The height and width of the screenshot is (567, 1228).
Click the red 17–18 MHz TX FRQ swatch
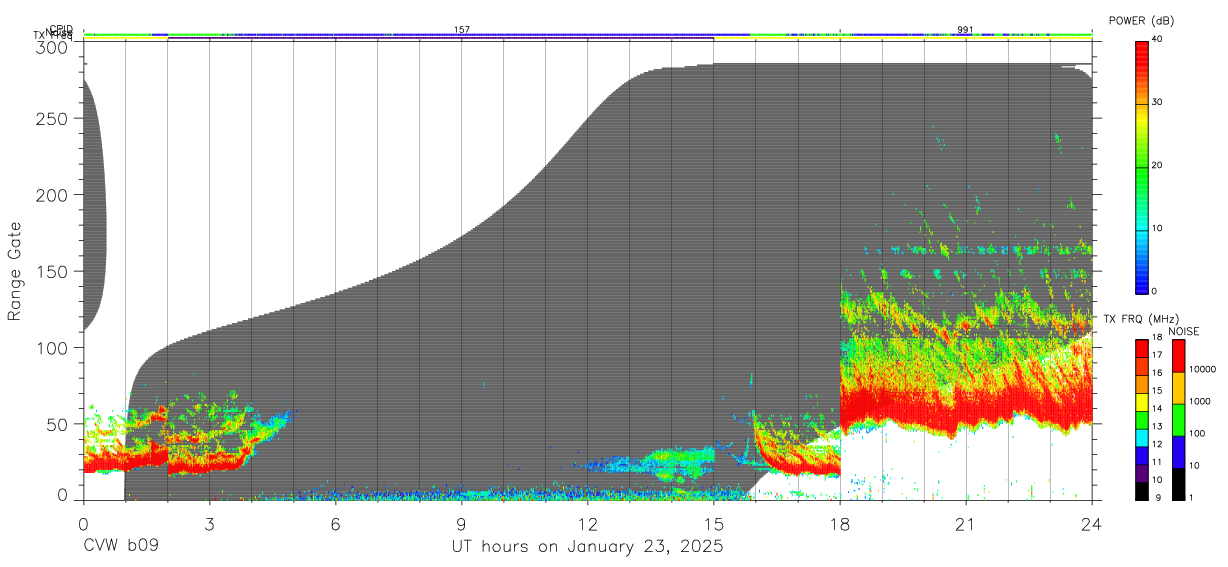click(x=1142, y=348)
